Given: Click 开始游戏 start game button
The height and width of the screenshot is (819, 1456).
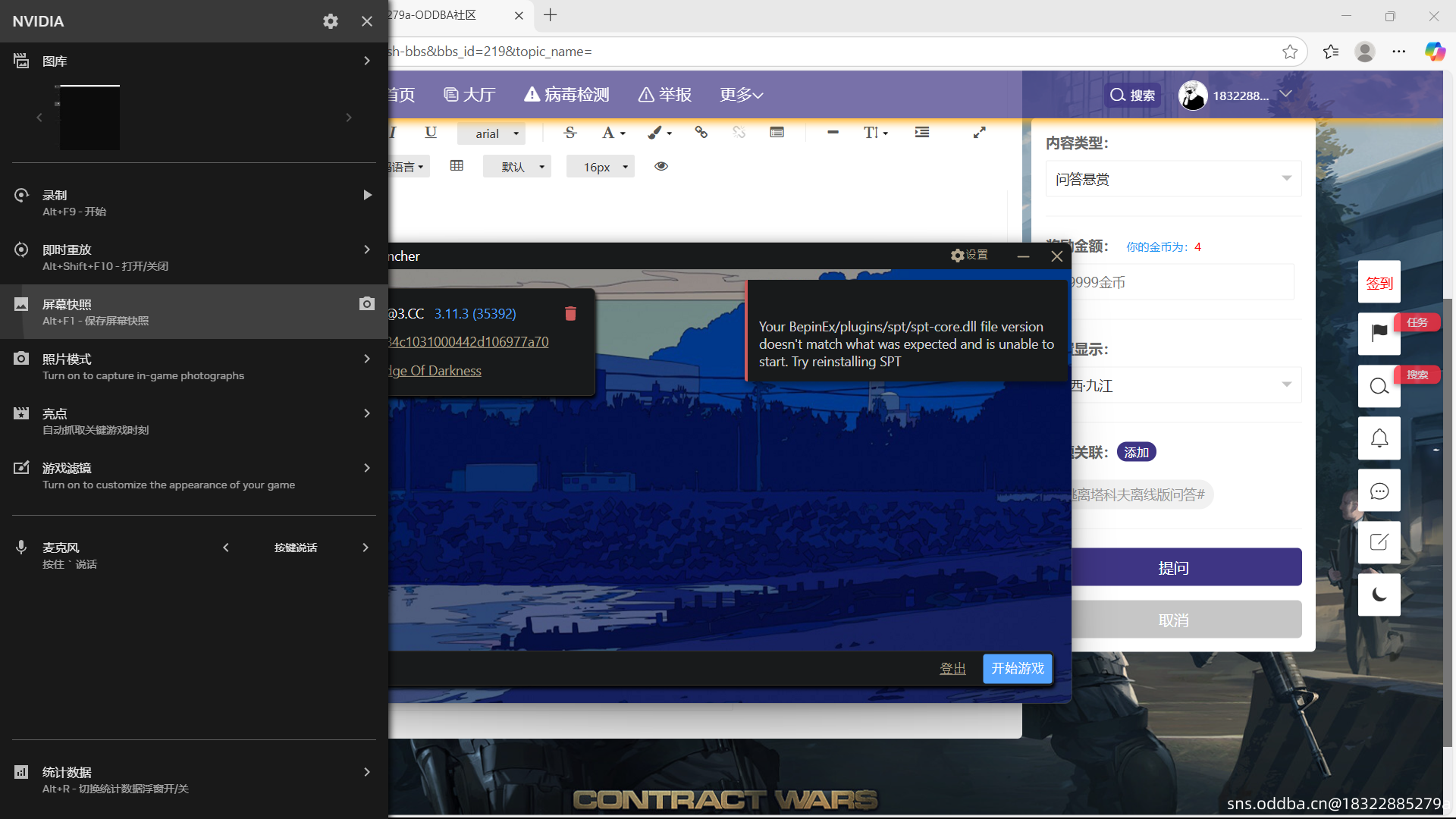Looking at the screenshot, I should (x=1018, y=669).
